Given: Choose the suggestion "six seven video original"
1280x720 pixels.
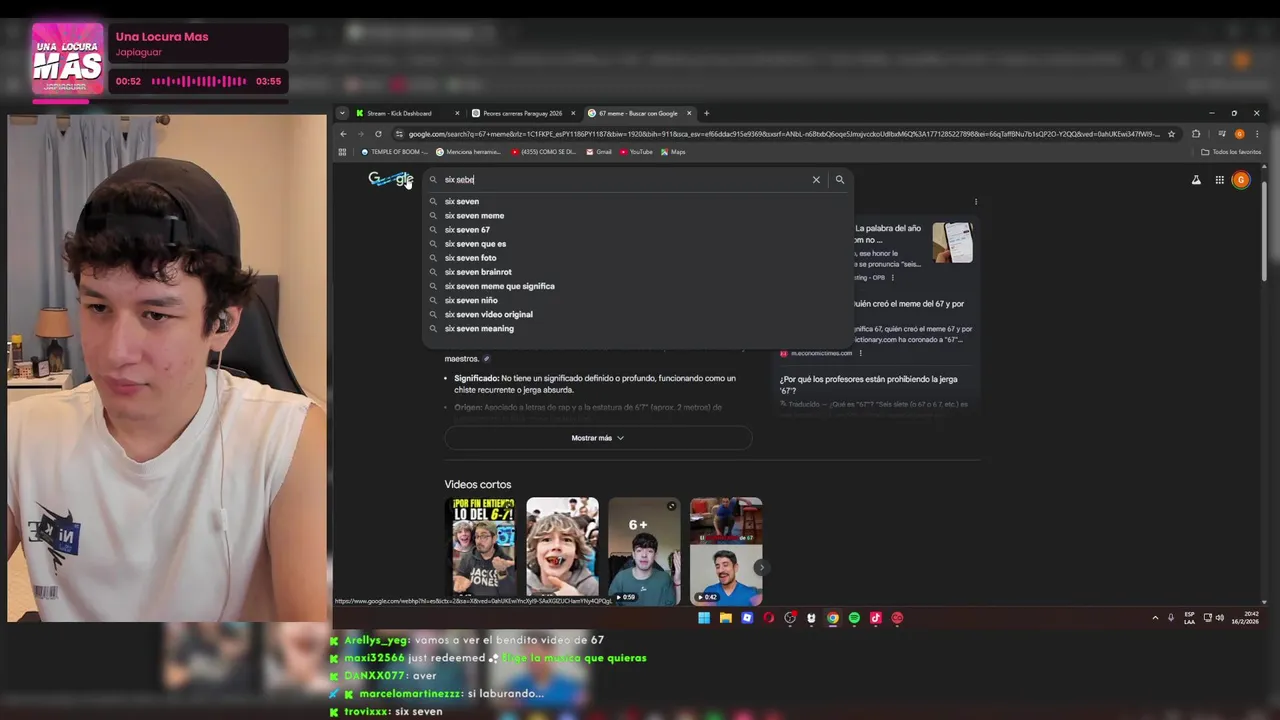Looking at the screenshot, I should tap(638, 314).
